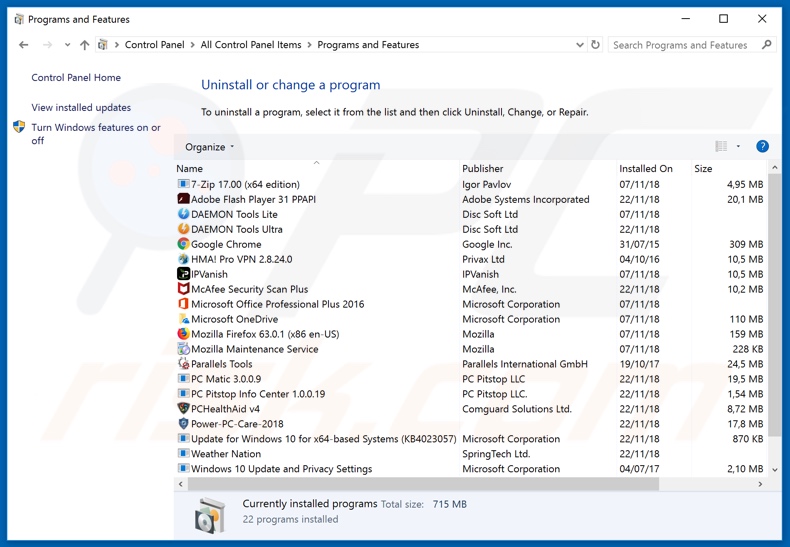
Task: Click the search magnifier icon
Action: point(766,45)
